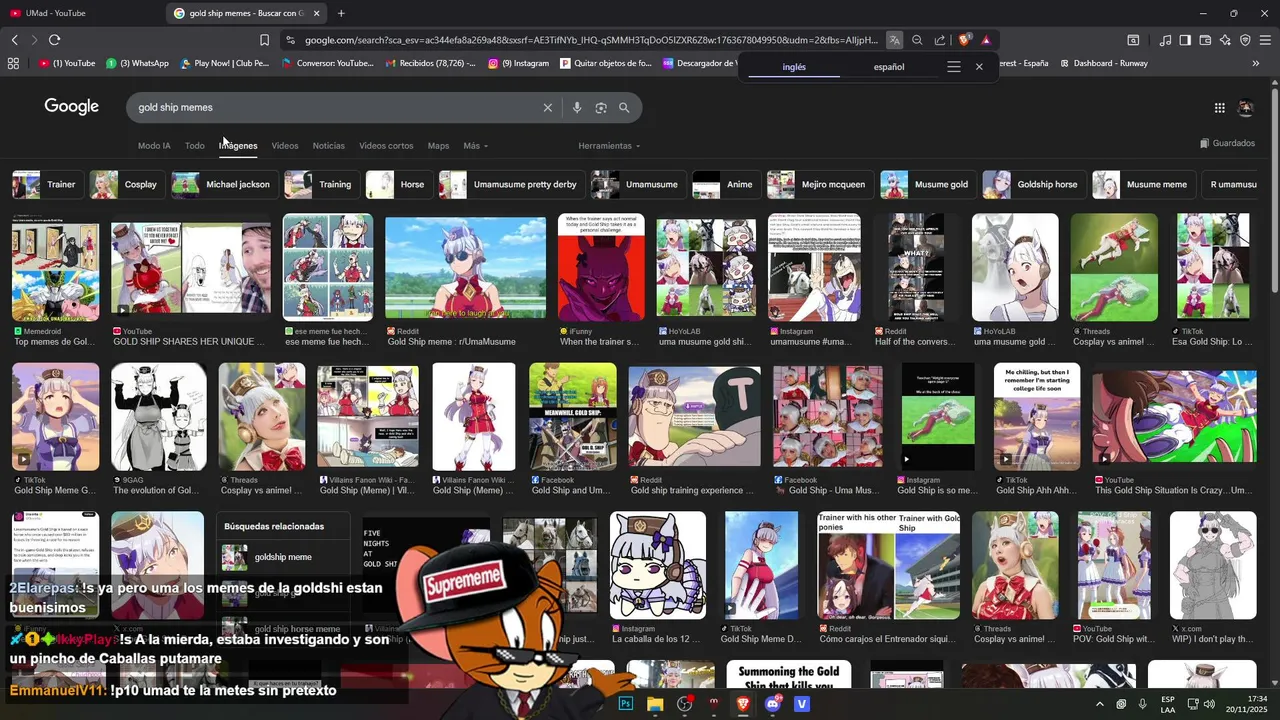Search by image with the Lens icon
This screenshot has width=1280, height=720.
[601, 107]
